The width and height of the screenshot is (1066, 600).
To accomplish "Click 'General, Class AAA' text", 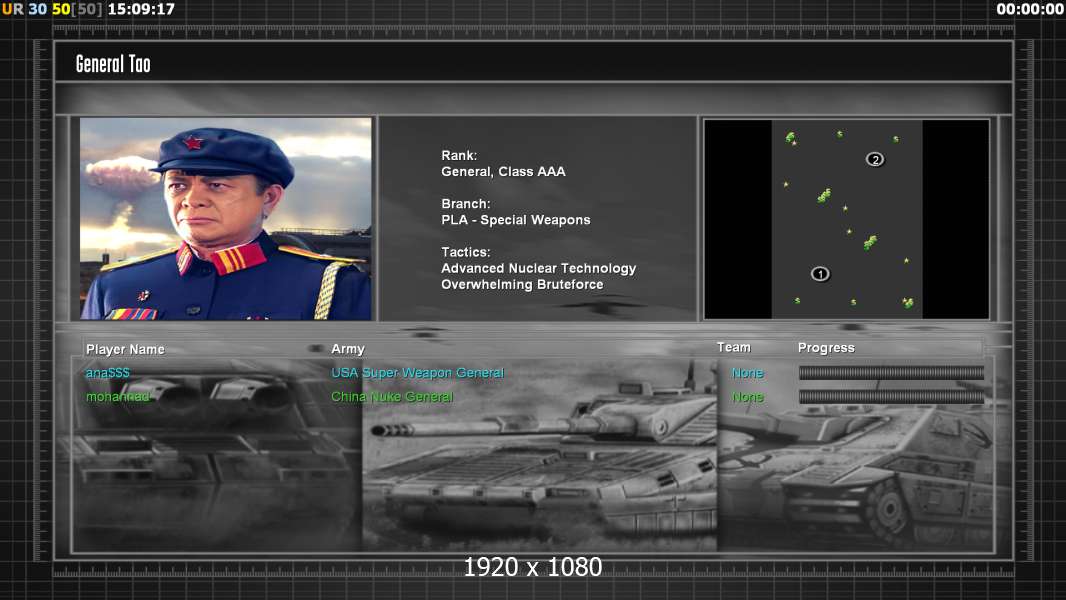I will pyautogui.click(x=503, y=172).
